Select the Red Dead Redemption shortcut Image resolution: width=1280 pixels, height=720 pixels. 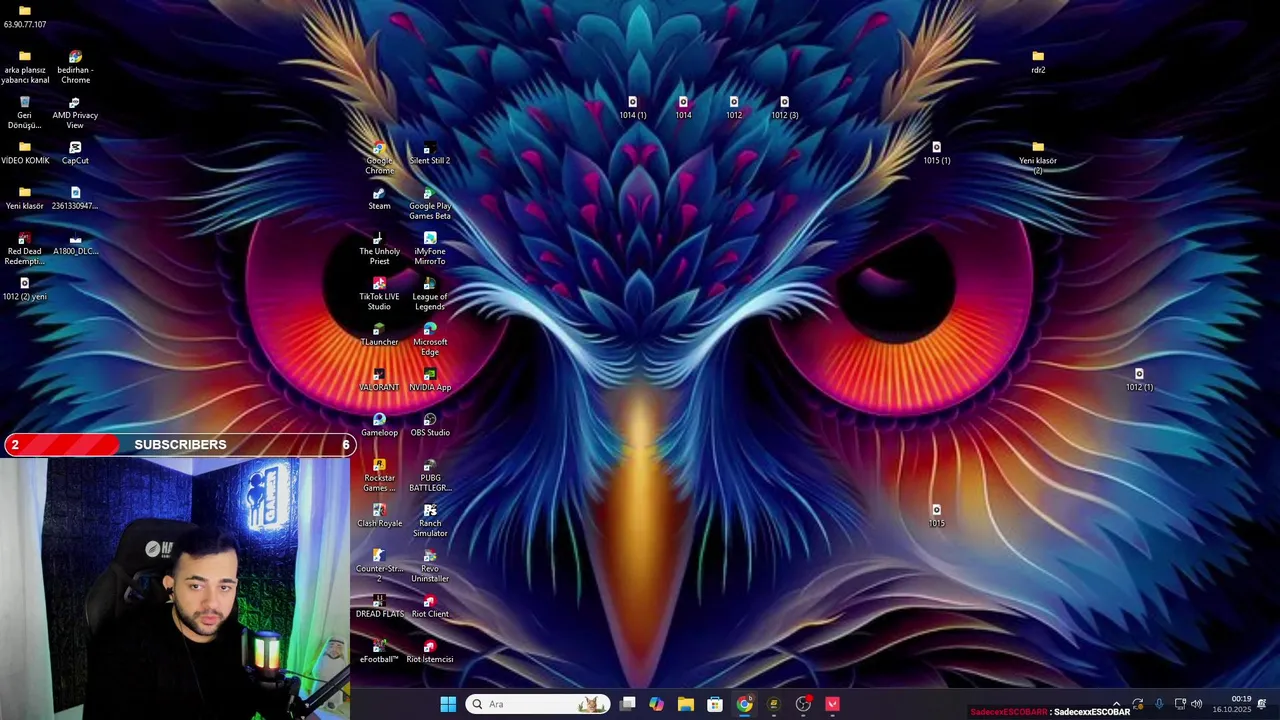(25, 249)
